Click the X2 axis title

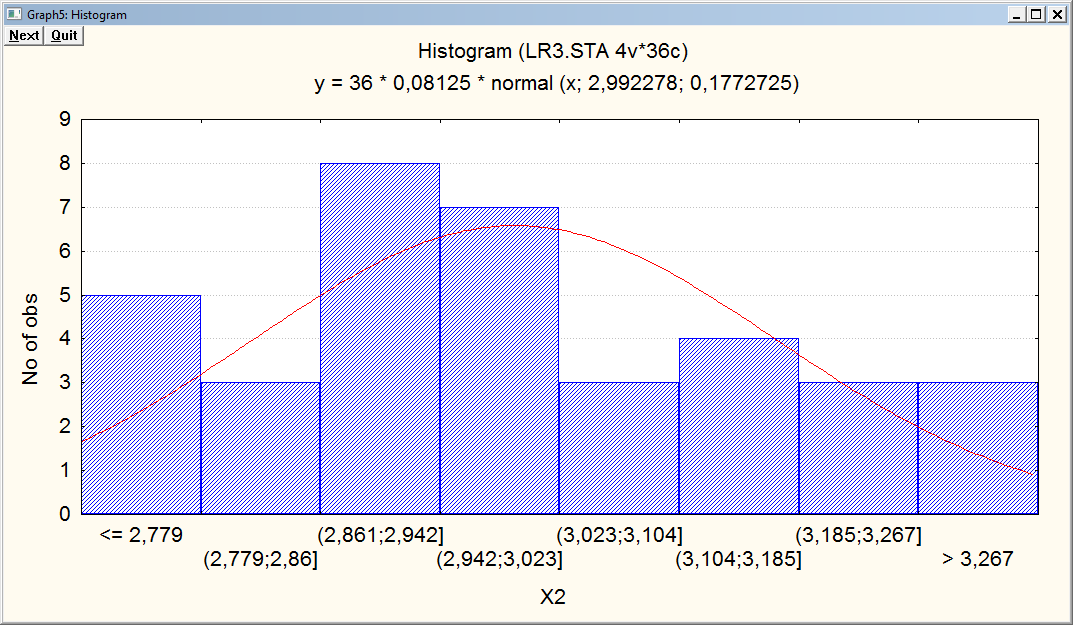[553, 597]
